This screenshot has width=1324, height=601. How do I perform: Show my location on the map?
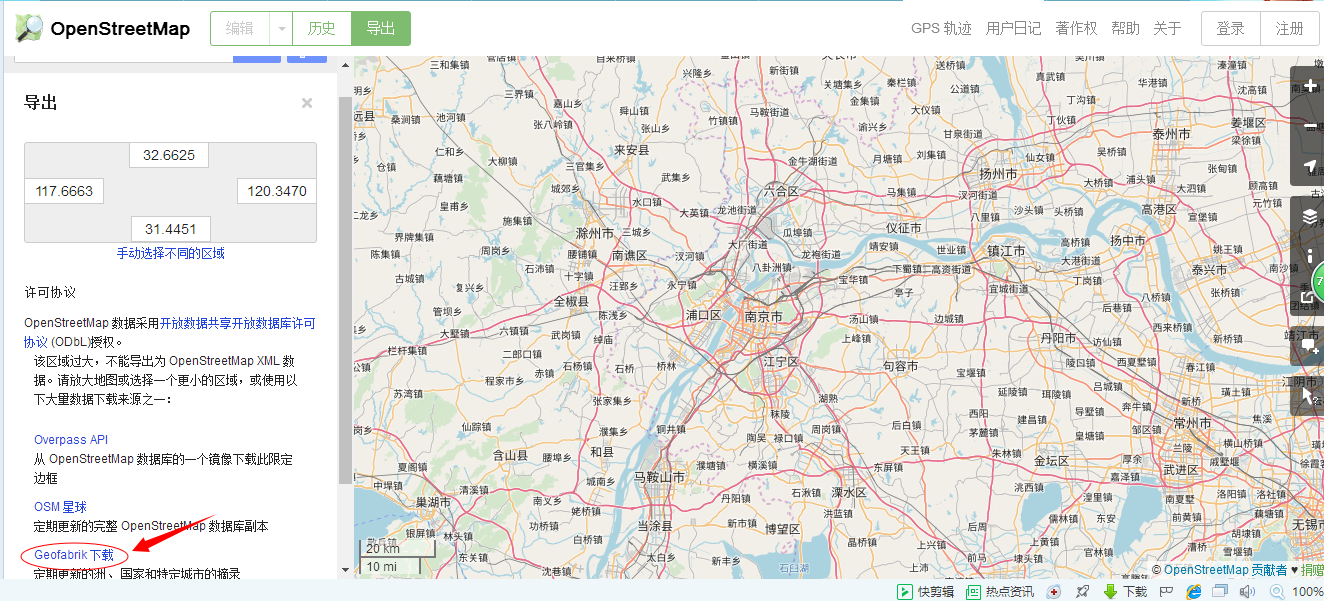1310,166
